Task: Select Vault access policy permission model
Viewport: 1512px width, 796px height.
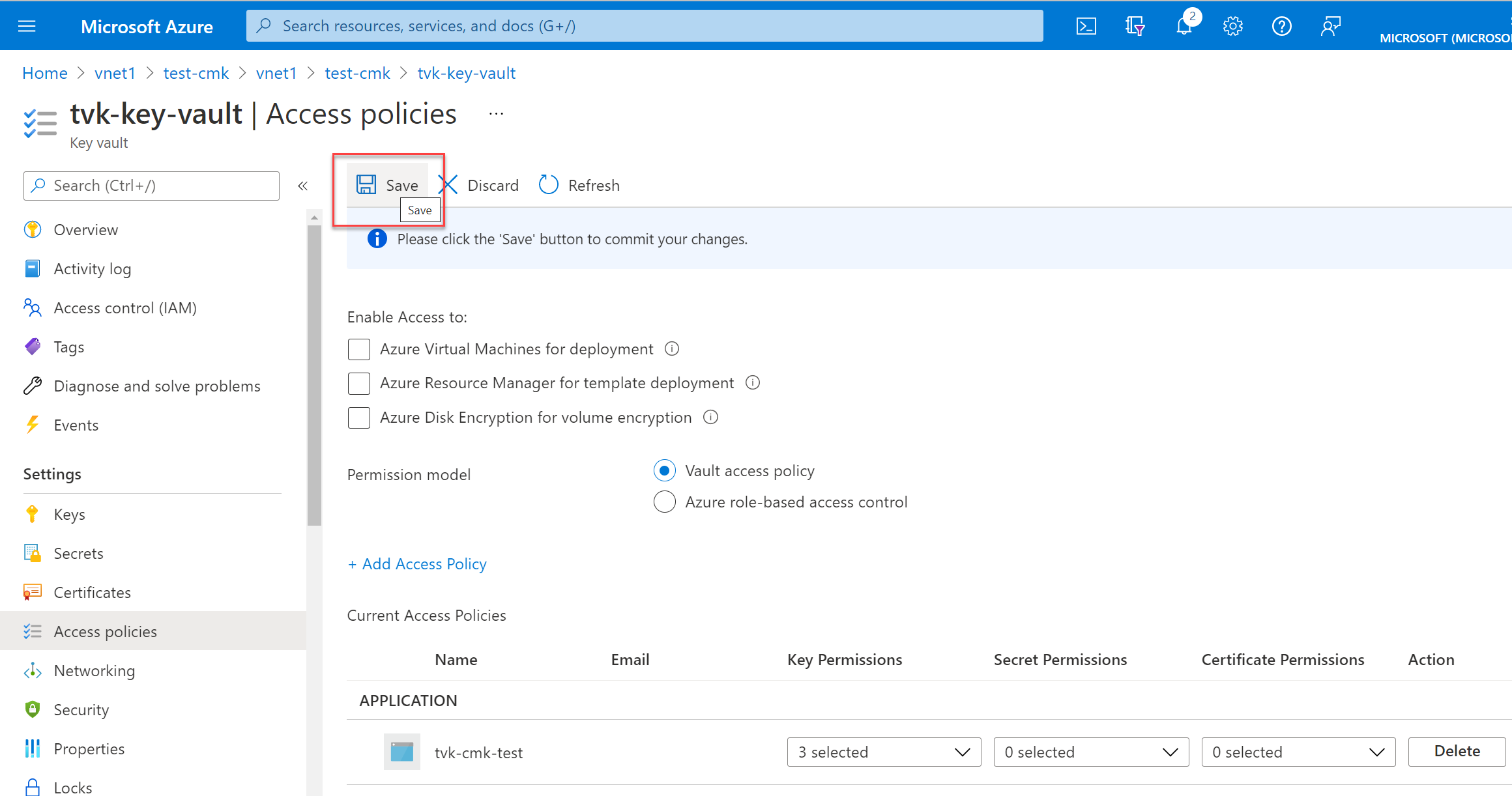Action: 663,470
